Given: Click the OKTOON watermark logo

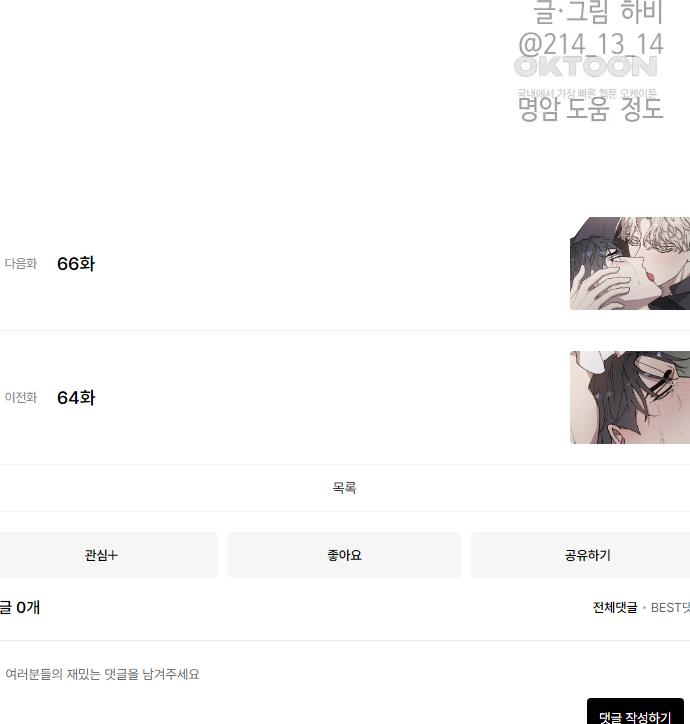Looking at the screenshot, I should tap(586, 66).
